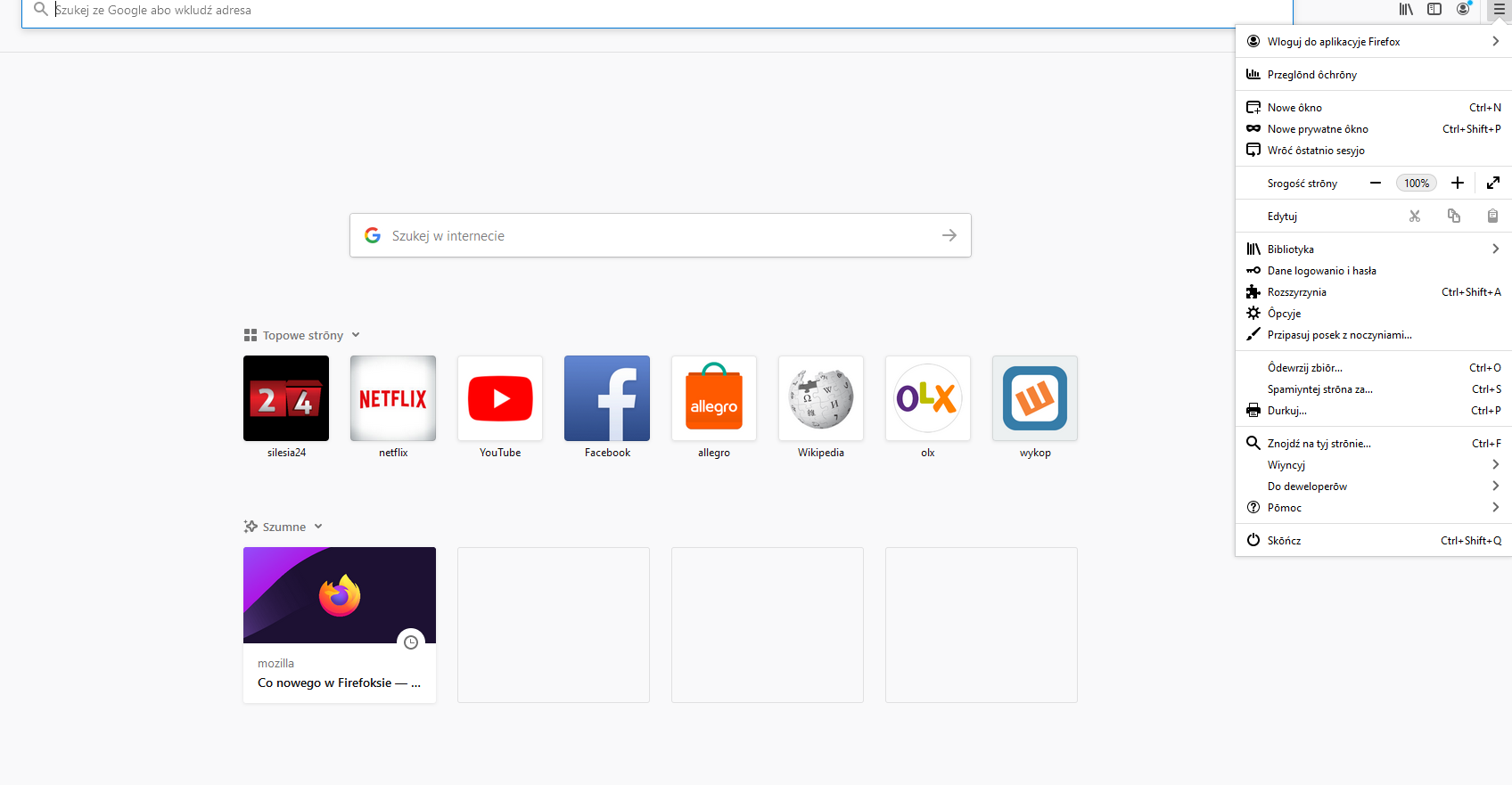
Task: Open the Firefox account toolbar icon
Action: pos(1463,9)
